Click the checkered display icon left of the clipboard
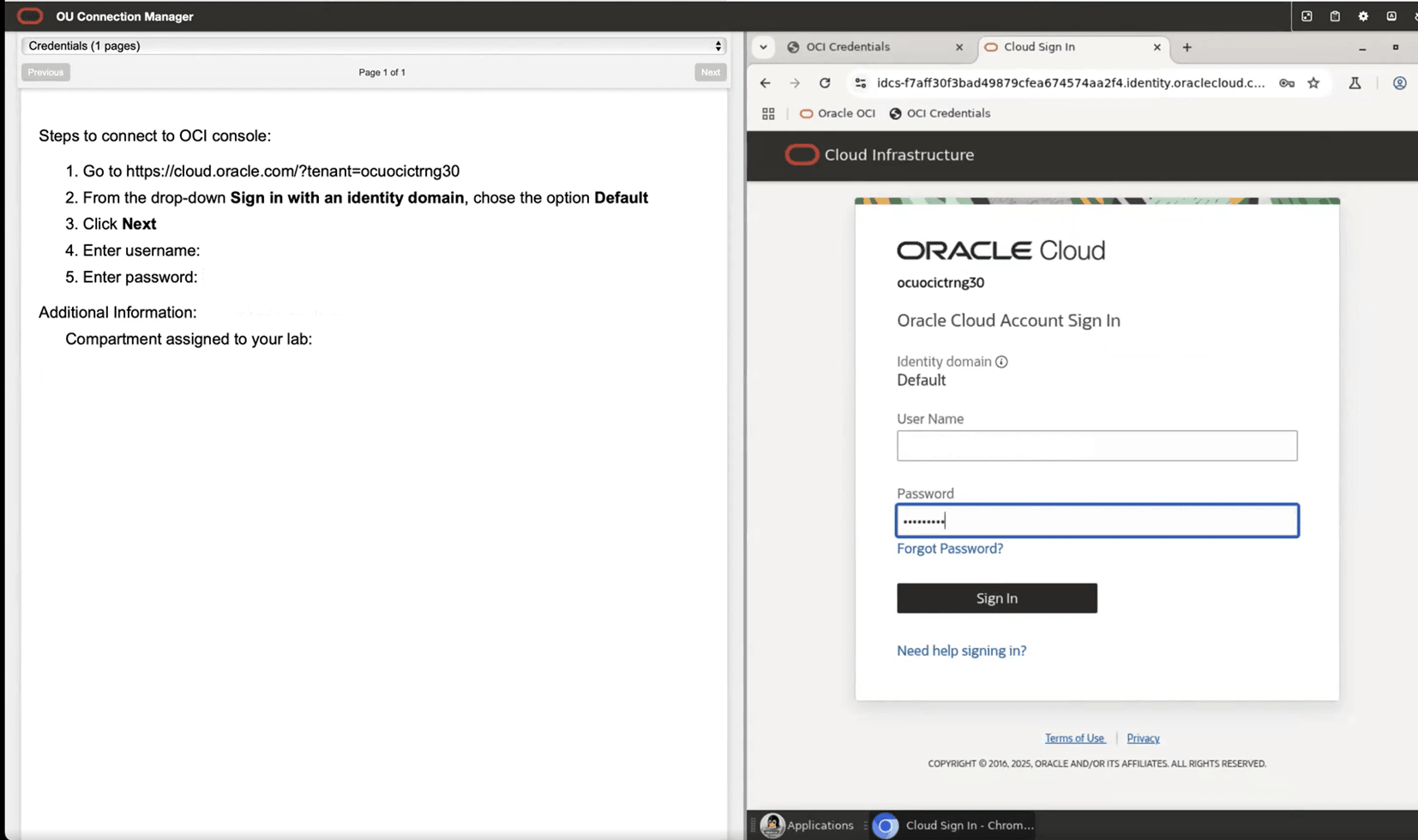The width and height of the screenshot is (1418, 840). pyautogui.click(x=1307, y=16)
